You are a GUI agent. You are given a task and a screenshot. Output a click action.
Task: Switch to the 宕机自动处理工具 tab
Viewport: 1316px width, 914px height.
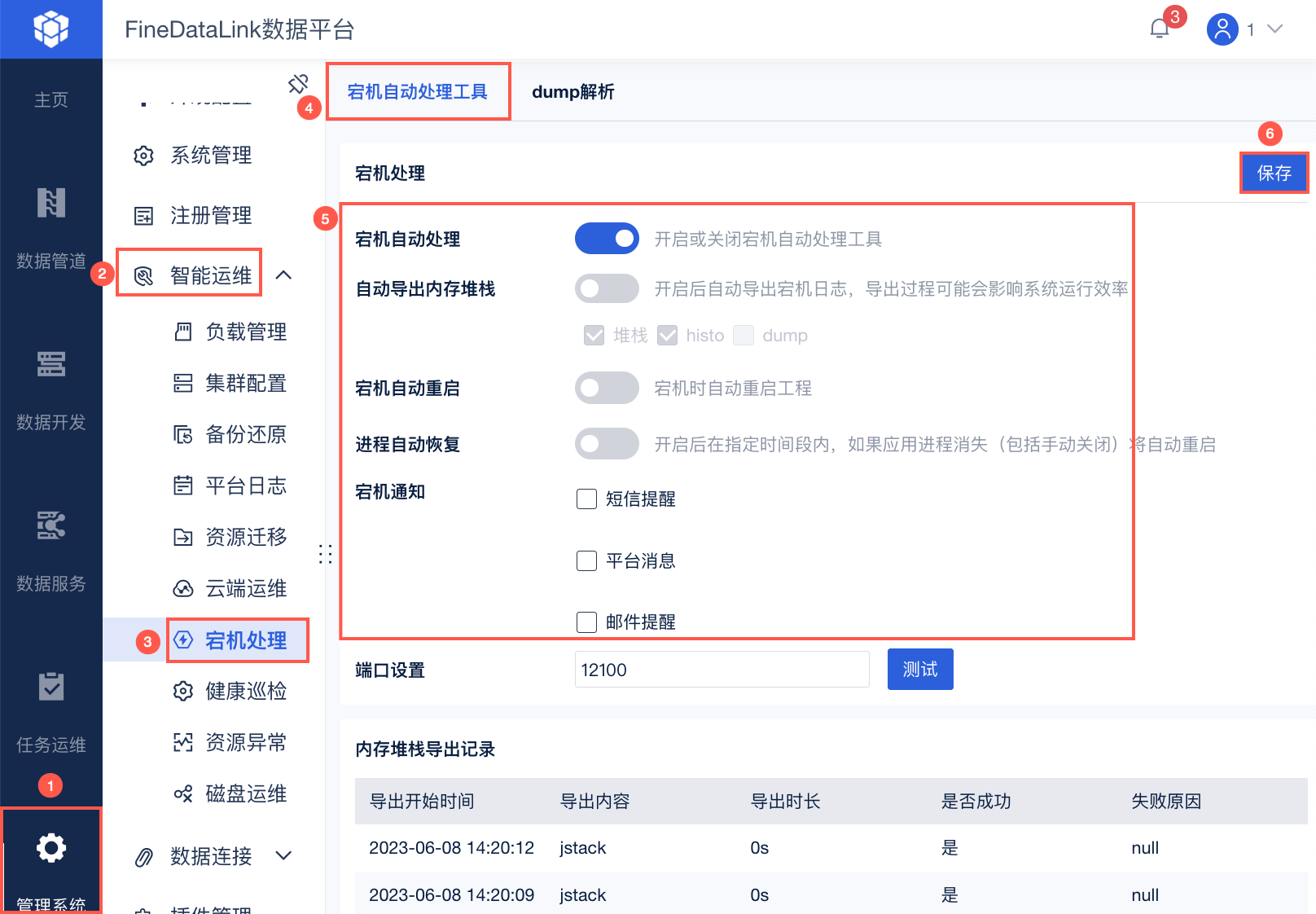coord(418,92)
